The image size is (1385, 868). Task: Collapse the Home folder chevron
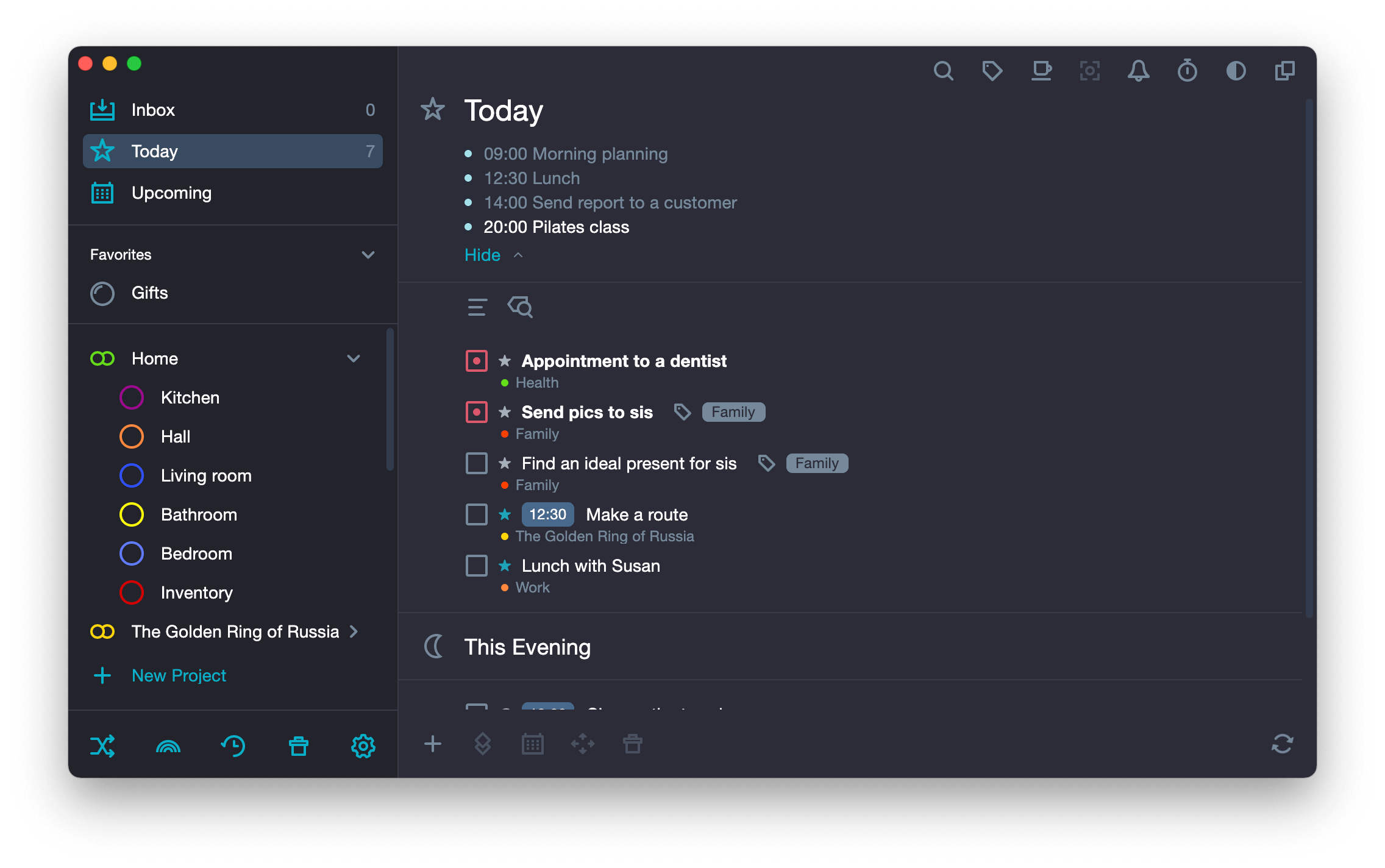pos(354,358)
